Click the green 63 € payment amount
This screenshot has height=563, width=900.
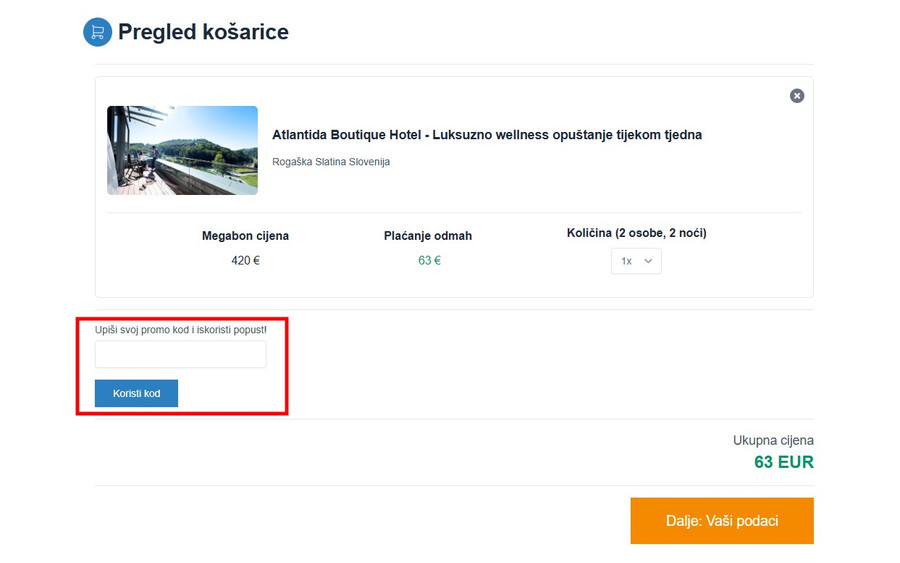click(429, 261)
